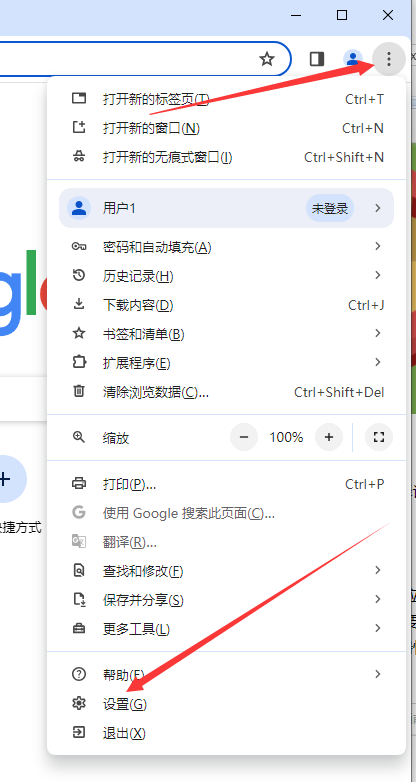Select 下载内容 menu item

coord(226,305)
